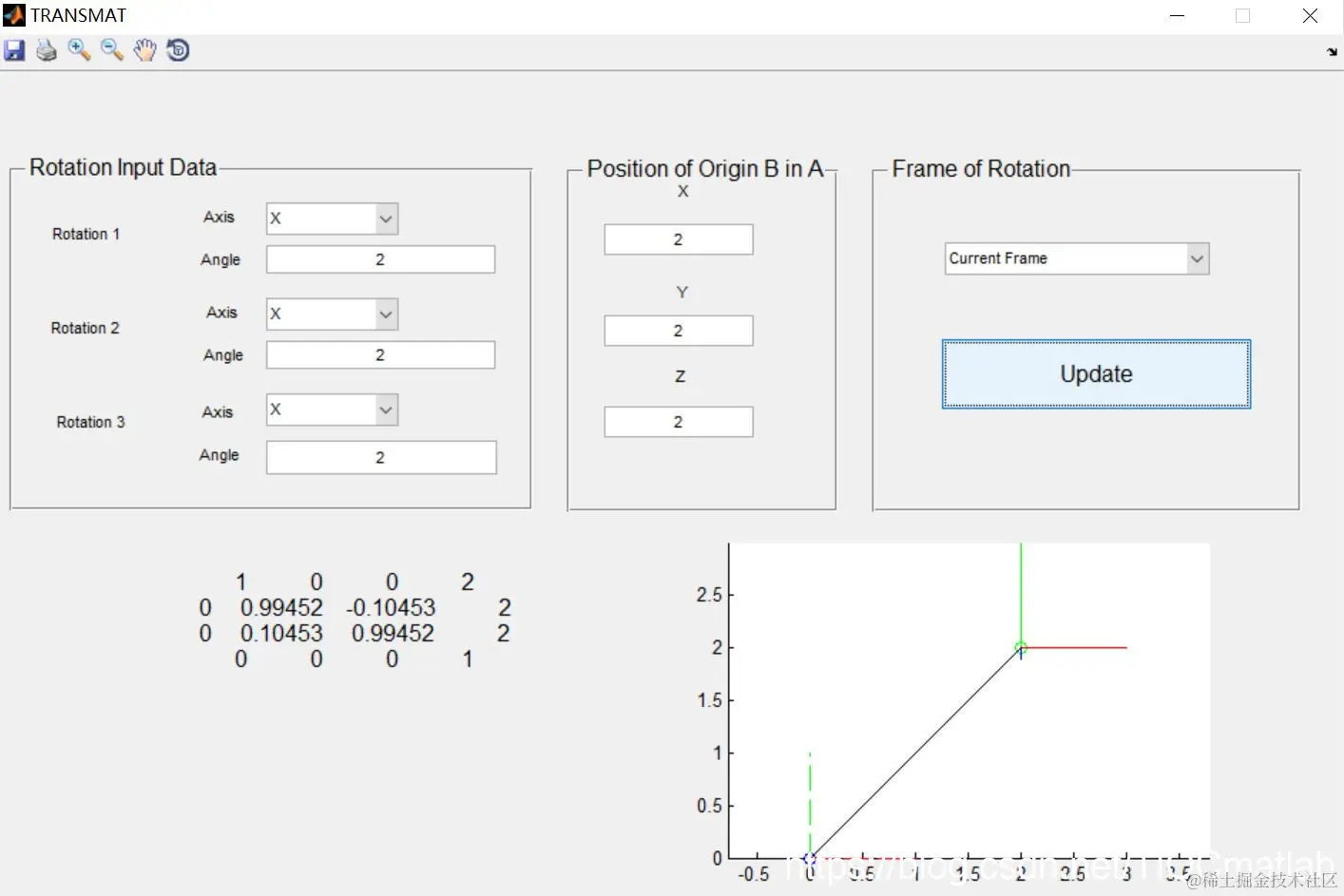Click the 'Frame of Rotation' panel title
The height and width of the screenshot is (896, 1344).
(981, 168)
